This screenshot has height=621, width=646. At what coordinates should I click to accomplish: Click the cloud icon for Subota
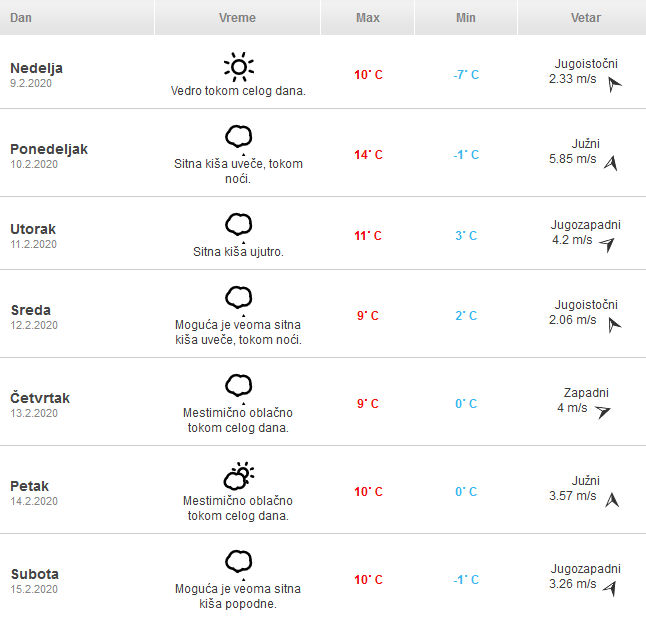point(238,560)
